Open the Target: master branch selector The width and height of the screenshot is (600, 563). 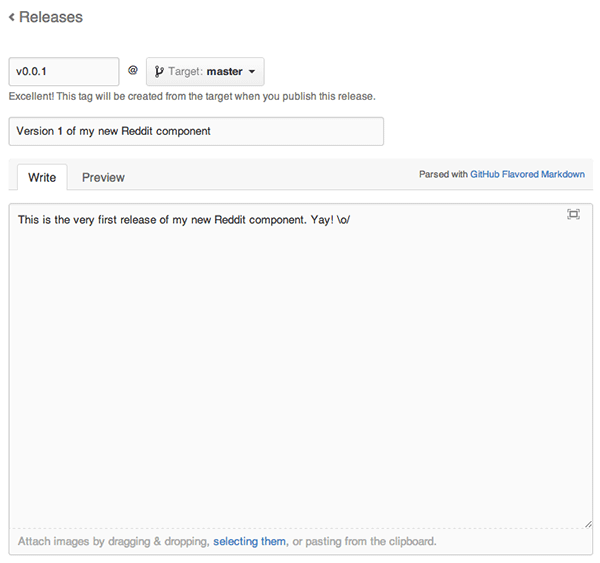pos(205,72)
